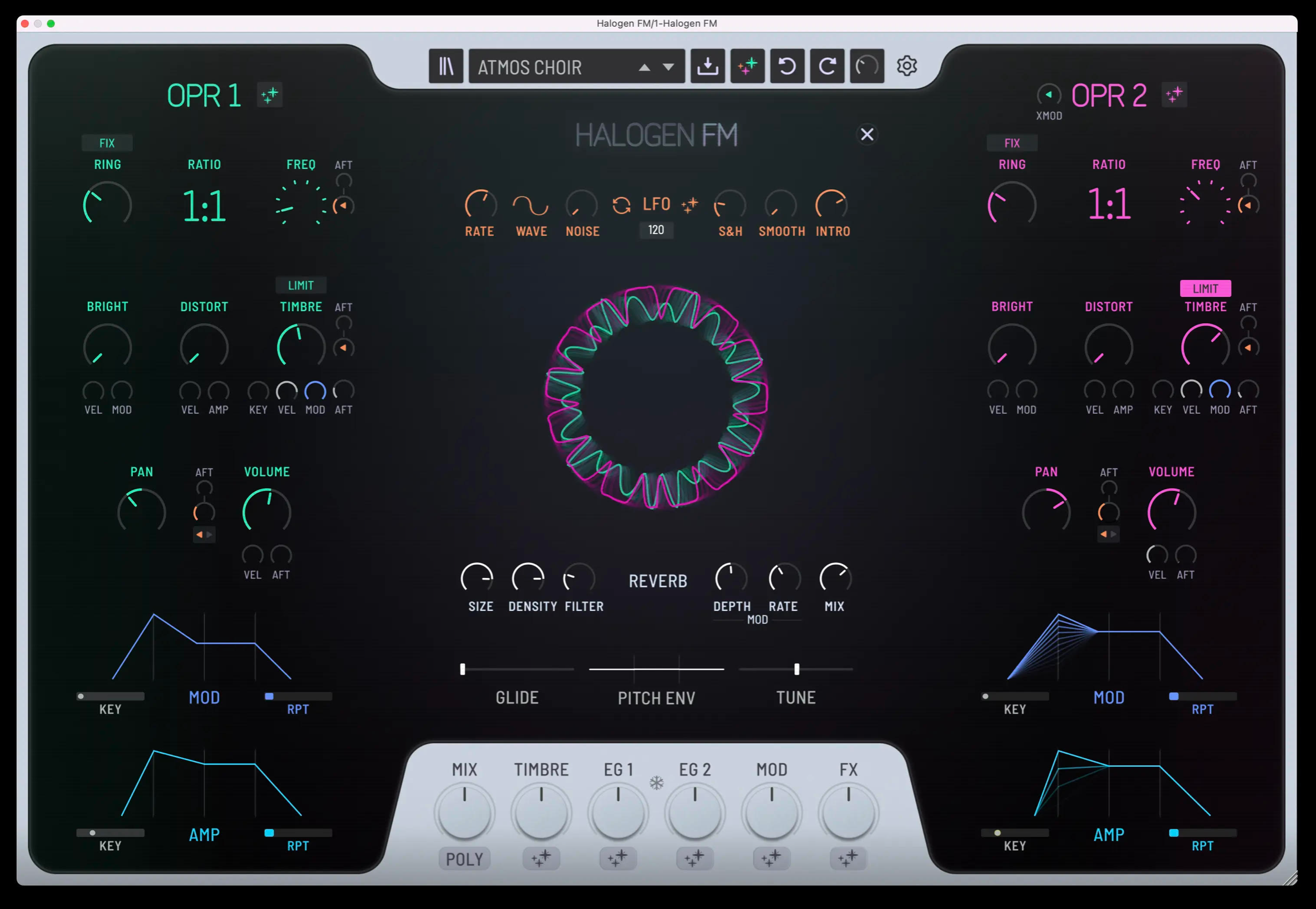This screenshot has width=1316, height=909.
Task: Disable the pink LIMIT toggle on OPR 2
Action: tap(1205, 288)
